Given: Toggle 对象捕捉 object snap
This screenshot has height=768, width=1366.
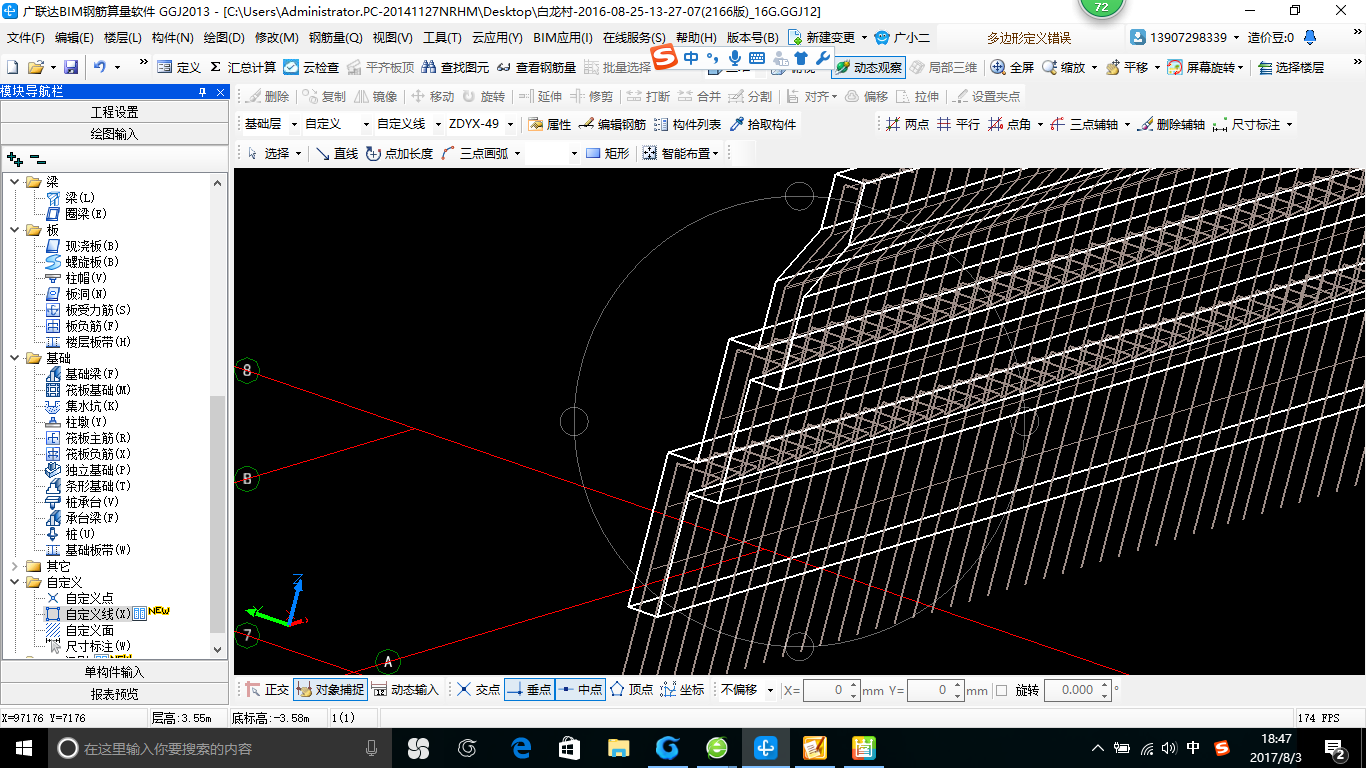Looking at the screenshot, I should pyautogui.click(x=330, y=690).
